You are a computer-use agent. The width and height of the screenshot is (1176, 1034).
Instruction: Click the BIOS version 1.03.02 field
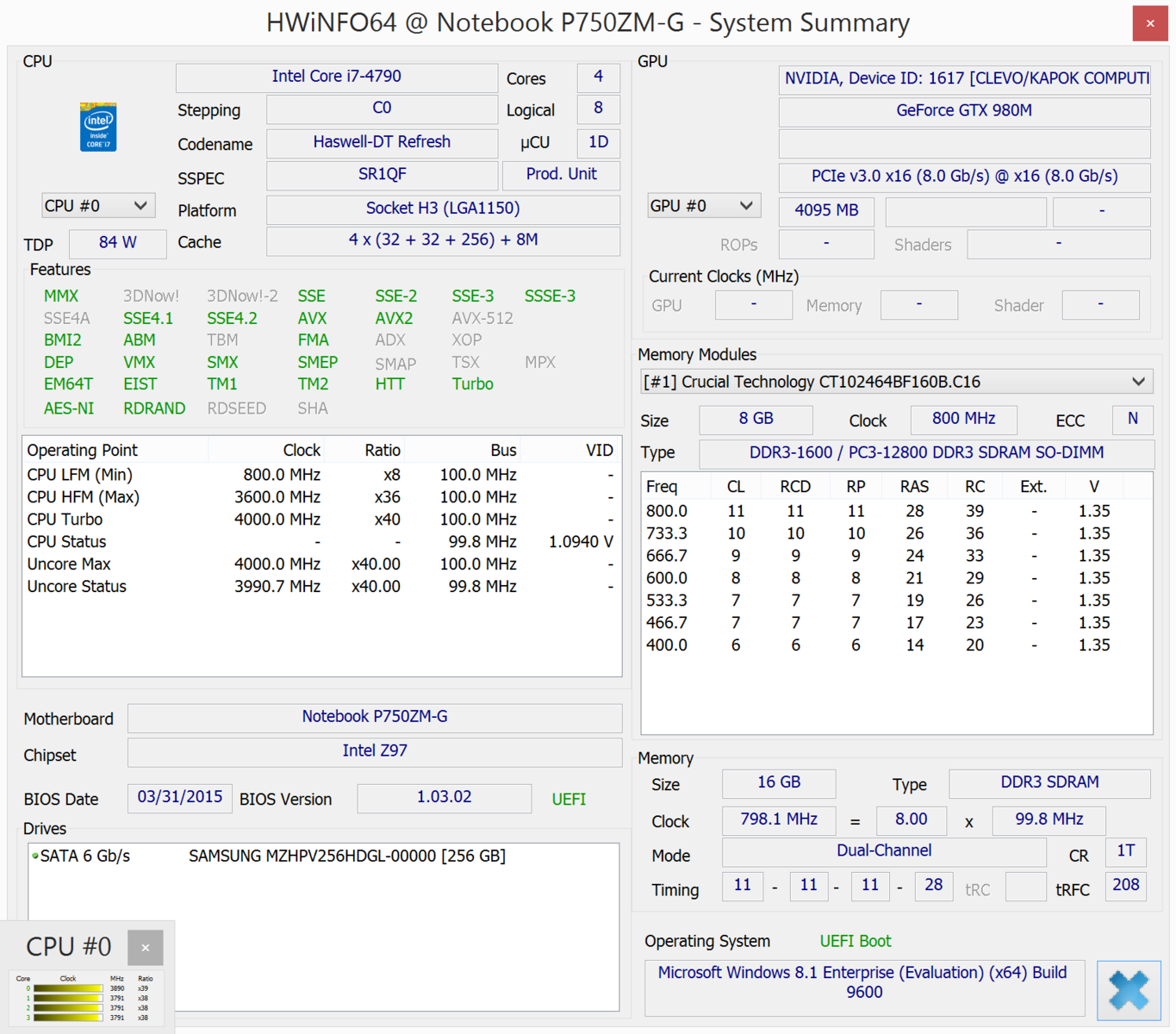coord(444,798)
